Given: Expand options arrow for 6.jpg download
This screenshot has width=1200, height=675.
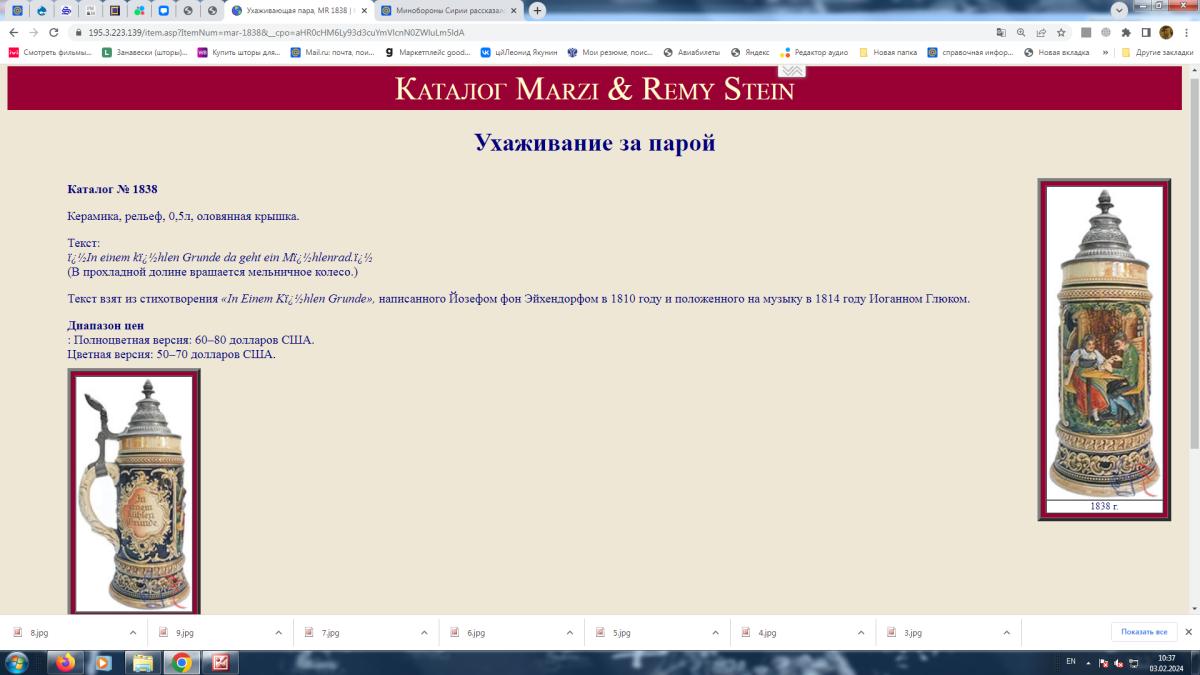Looking at the screenshot, I should (570, 632).
